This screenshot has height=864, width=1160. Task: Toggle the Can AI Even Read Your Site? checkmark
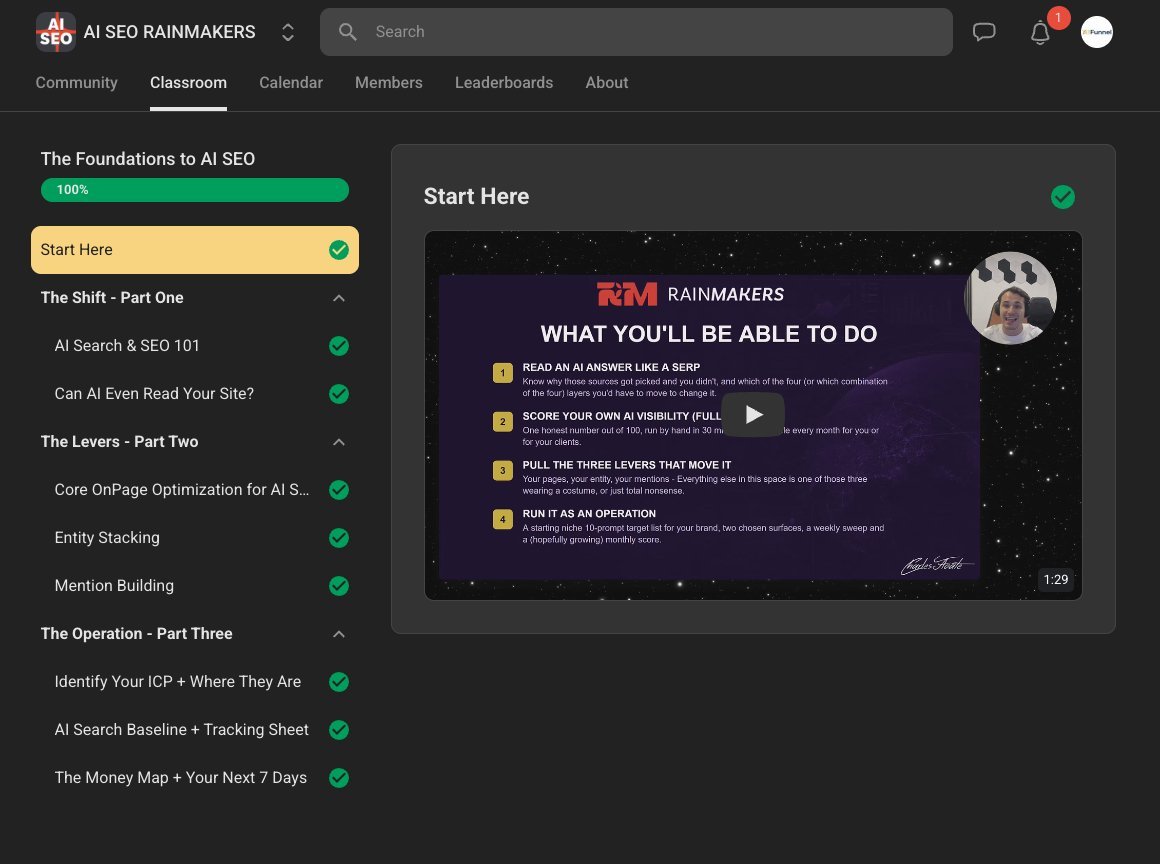click(x=339, y=394)
